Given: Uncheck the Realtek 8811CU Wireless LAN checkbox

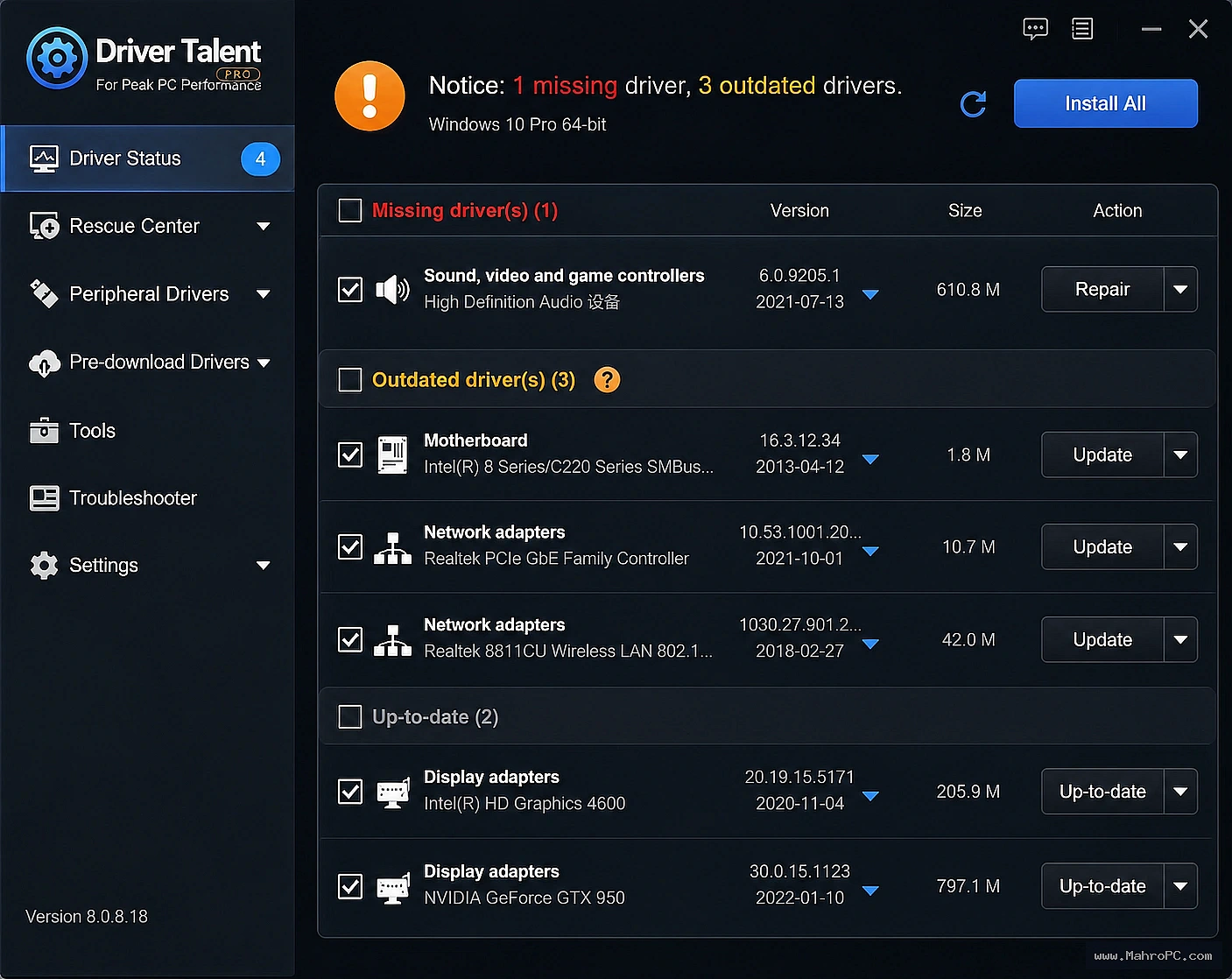Looking at the screenshot, I should pos(350,640).
